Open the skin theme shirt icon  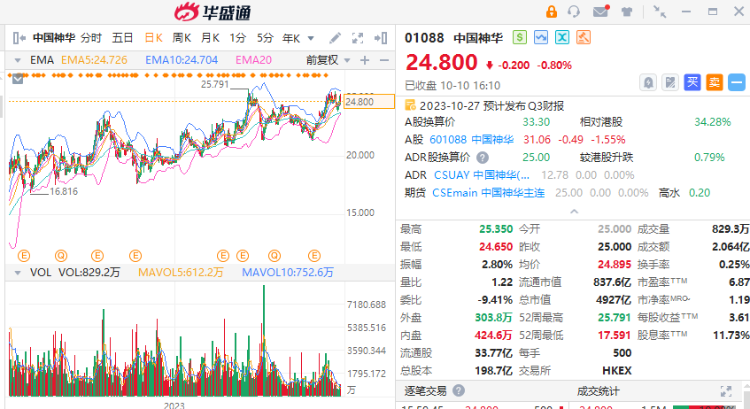pos(627,12)
